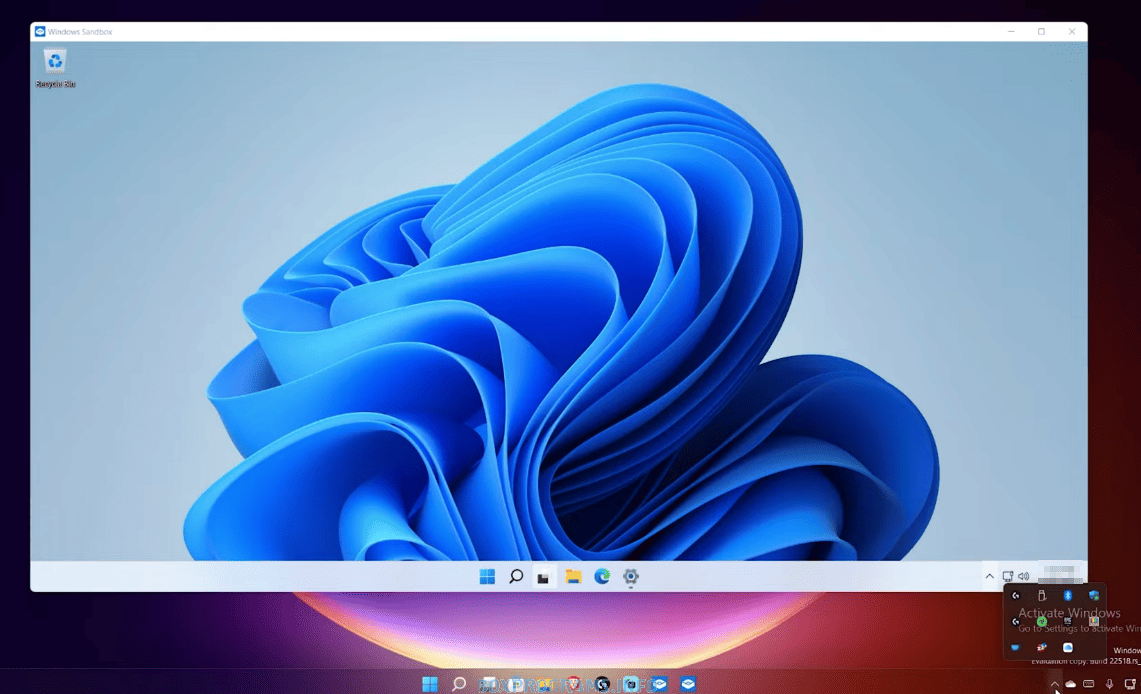This screenshot has width=1141, height=694.
Task: Open sandbox Start menu
Action: click(487, 576)
